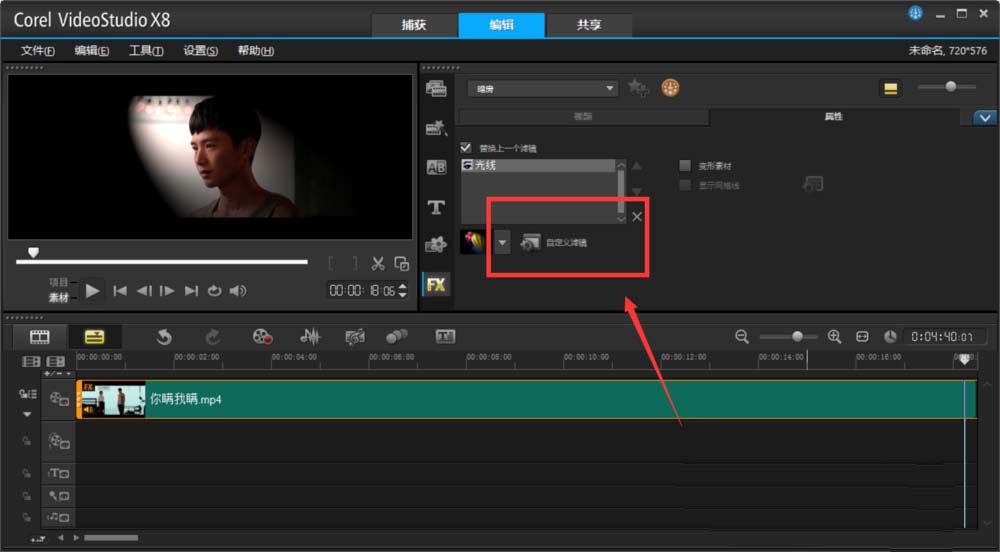Open the Instant Project library icon
Viewport: 1000px width, 552px height.
pos(436,127)
